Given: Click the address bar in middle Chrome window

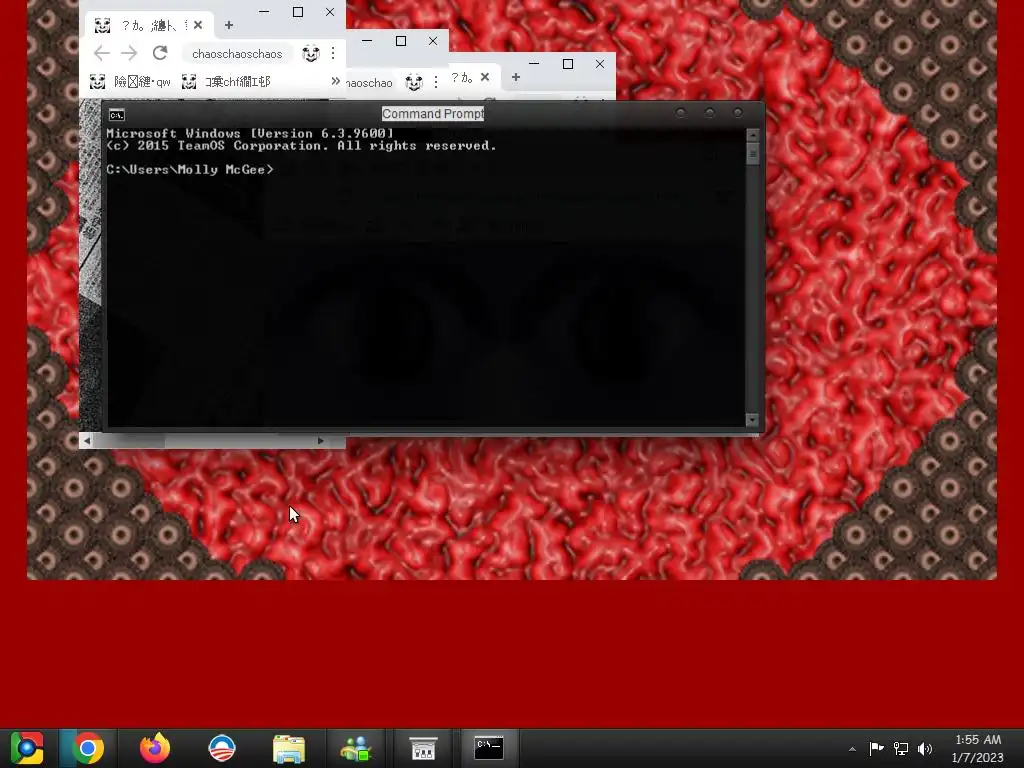Looking at the screenshot, I should [370, 83].
